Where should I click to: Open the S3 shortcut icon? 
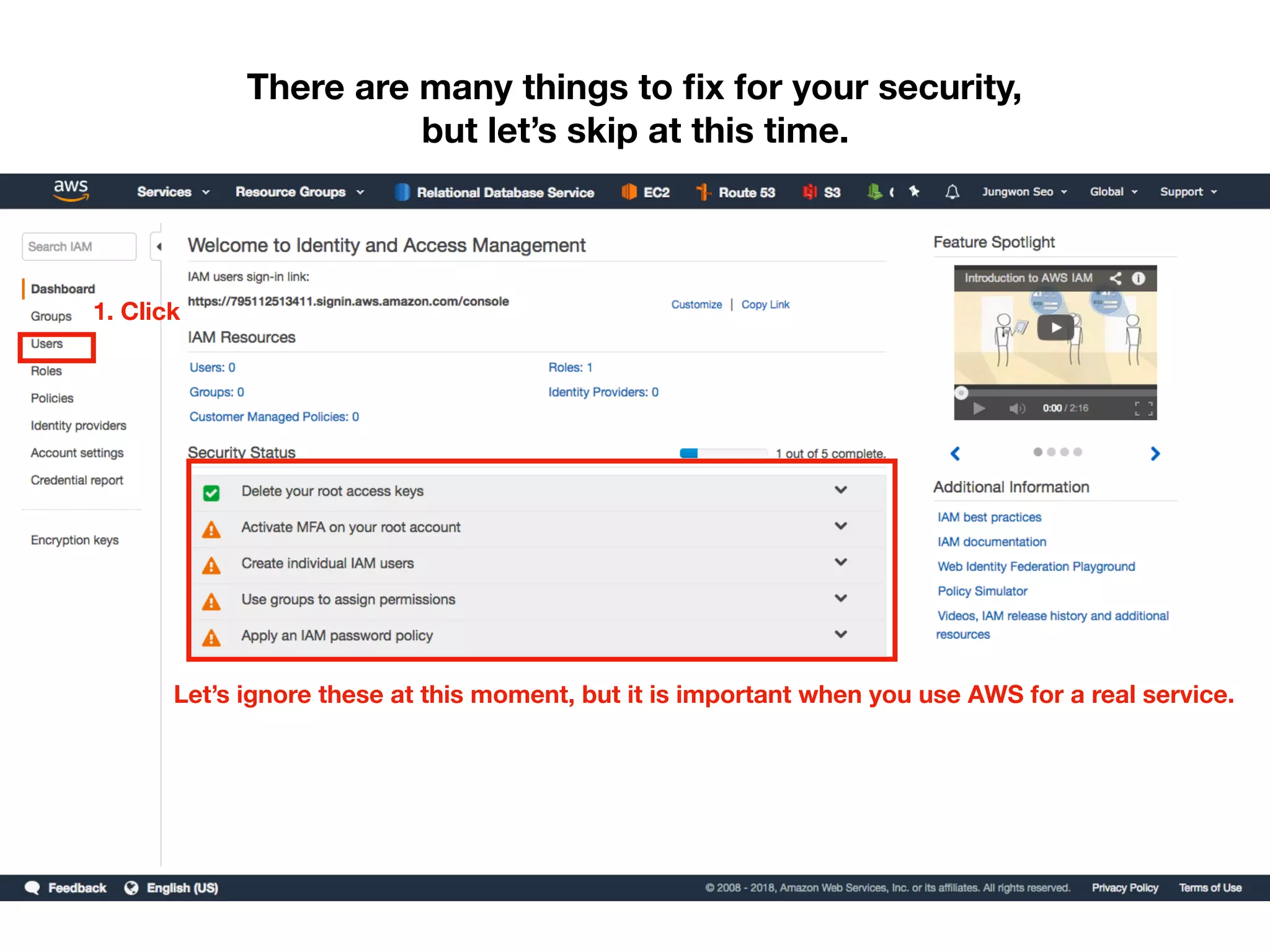point(809,192)
